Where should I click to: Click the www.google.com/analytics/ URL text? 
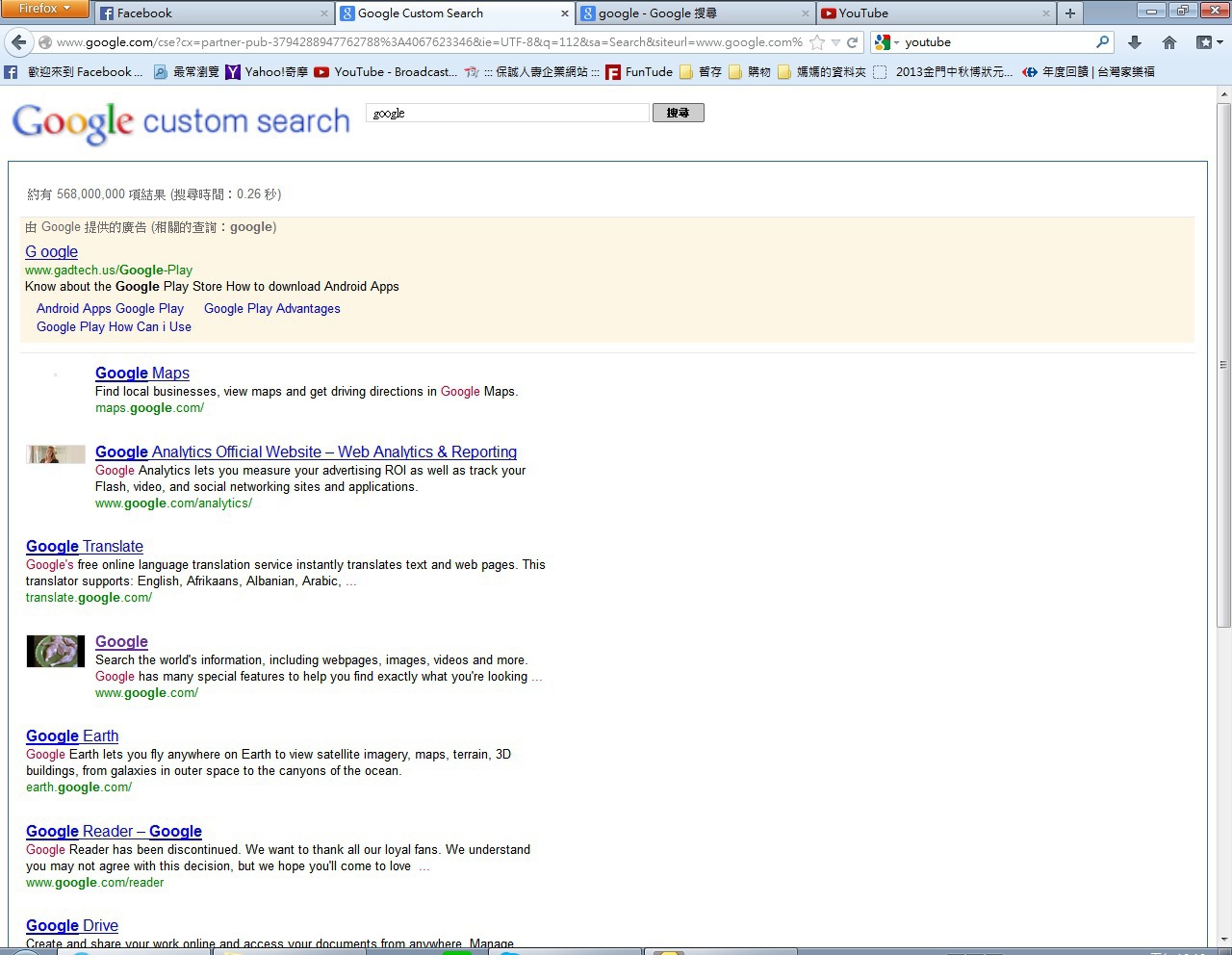pos(173,503)
